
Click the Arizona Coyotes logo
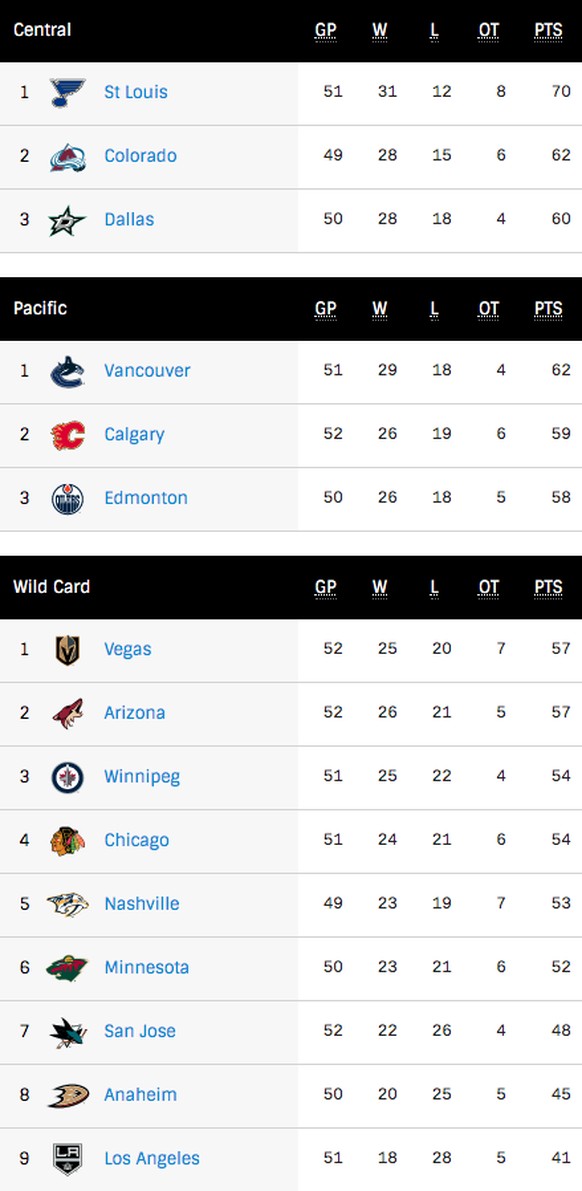coord(68,714)
